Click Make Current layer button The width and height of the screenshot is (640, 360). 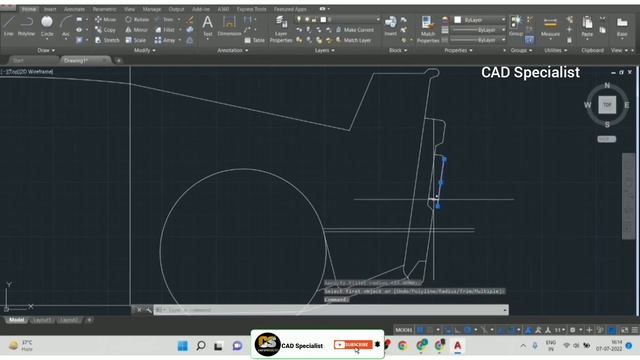tap(355, 30)
